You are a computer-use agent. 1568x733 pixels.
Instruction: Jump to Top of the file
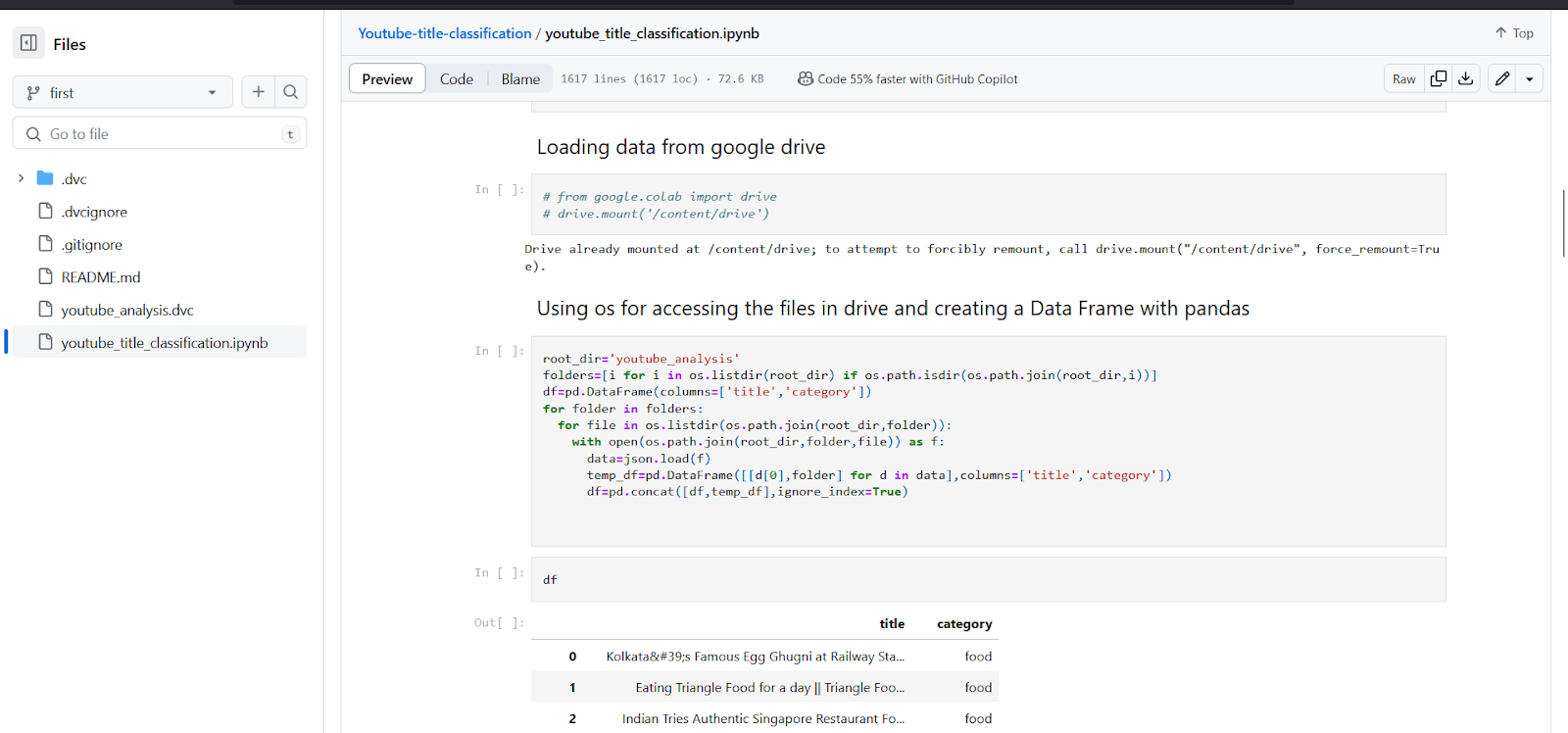coord(1514,33)
